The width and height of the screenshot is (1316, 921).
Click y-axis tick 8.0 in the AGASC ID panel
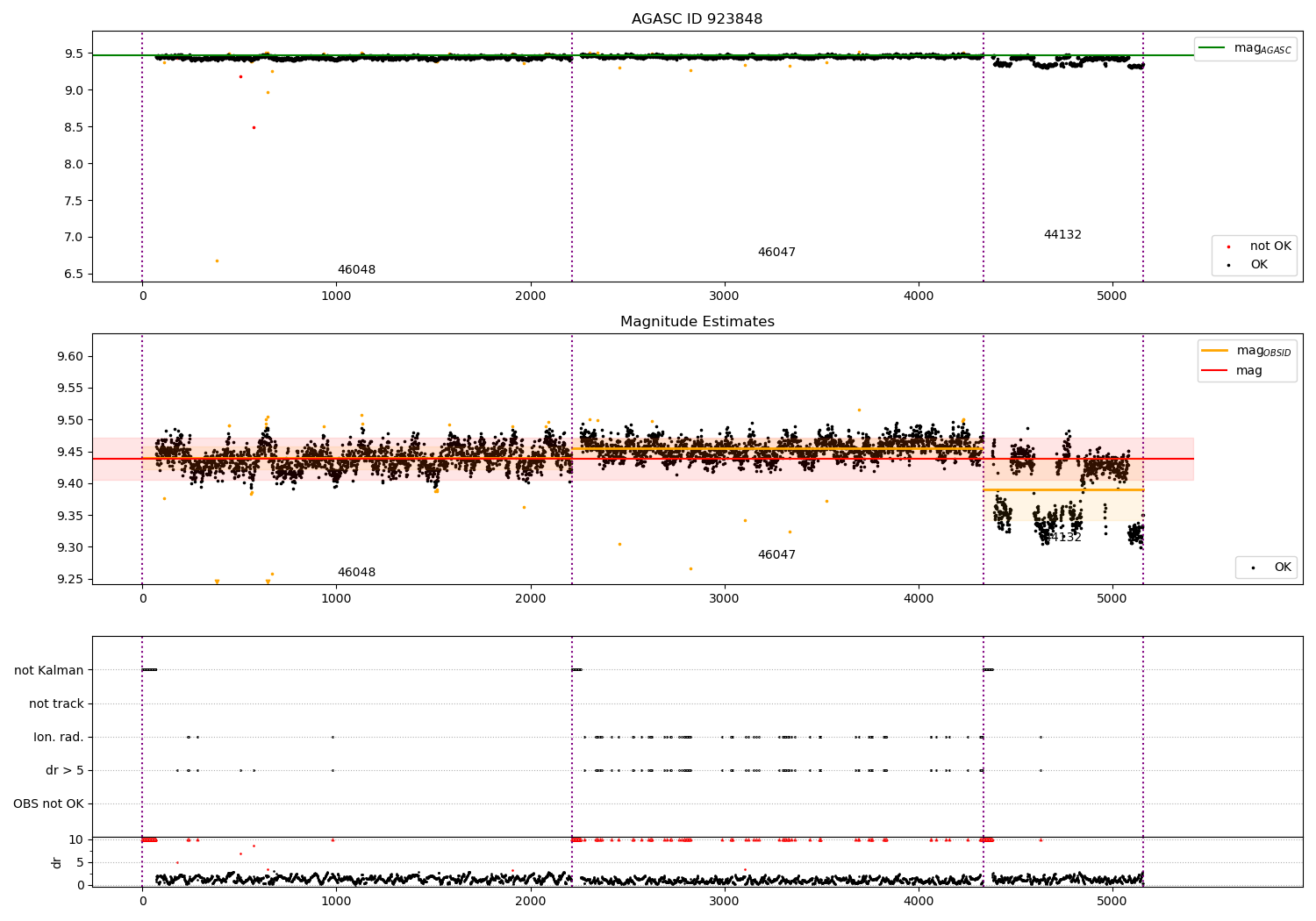75,164
